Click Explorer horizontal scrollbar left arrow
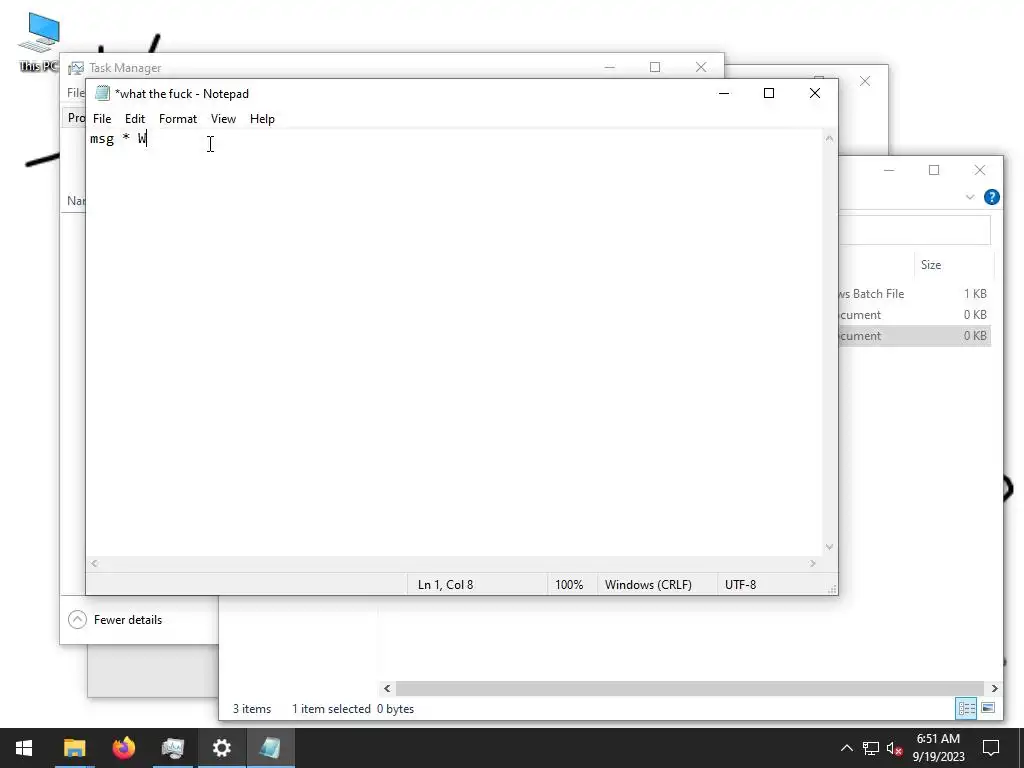 pyautogui.click(x=387, y=688)
